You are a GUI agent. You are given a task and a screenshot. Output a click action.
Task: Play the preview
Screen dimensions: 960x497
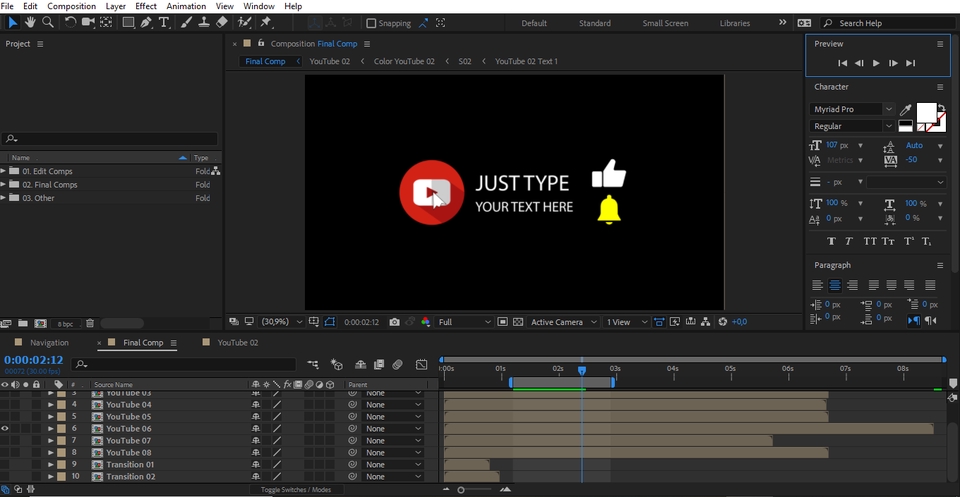[876, 63]
